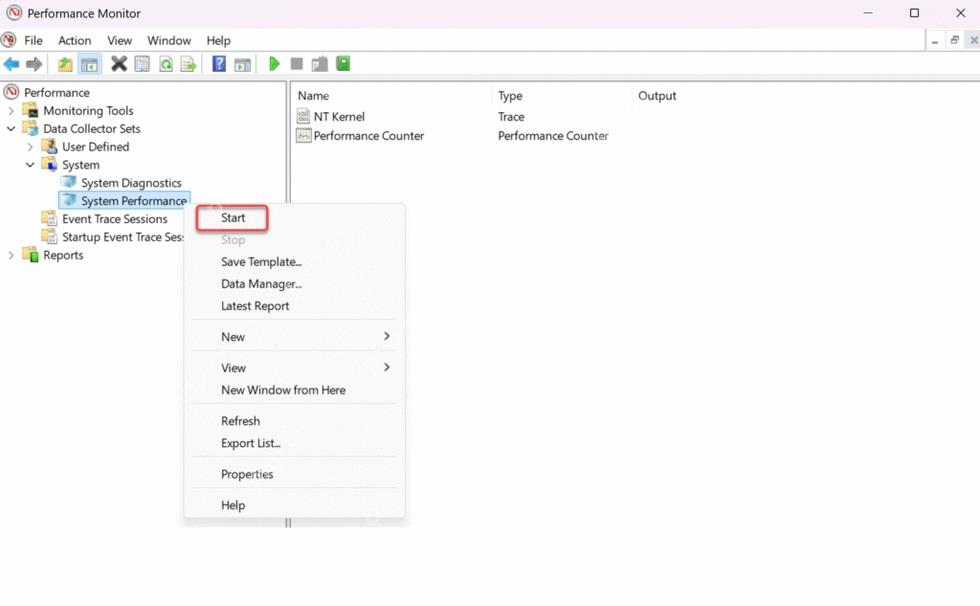The width and height of the screenshot is (980, 606).
Task: Expand the Monitoring Tools tree node
Action: [x=11, y=111]
